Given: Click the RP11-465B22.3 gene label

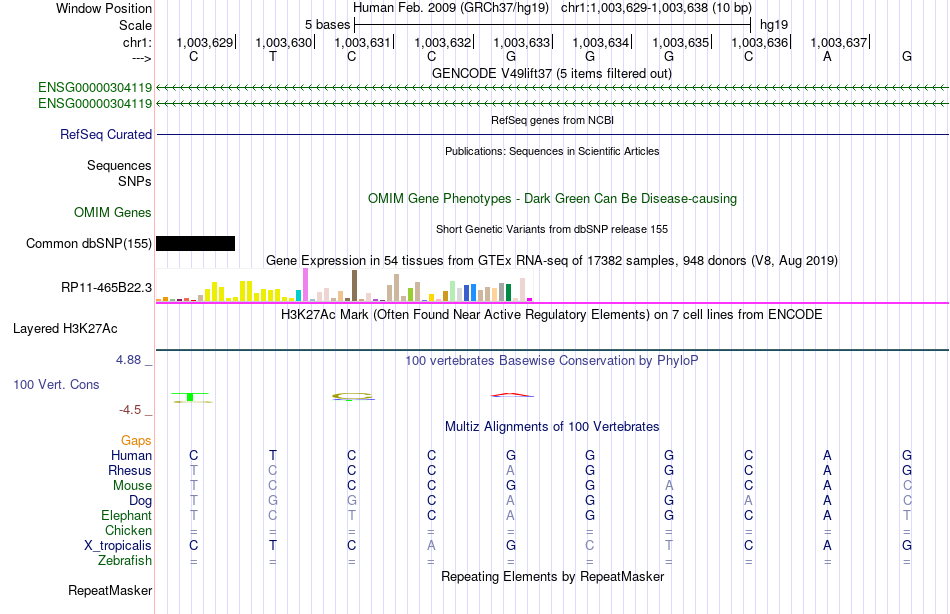Looking at the screenshot, I should [x=106, y=287].
